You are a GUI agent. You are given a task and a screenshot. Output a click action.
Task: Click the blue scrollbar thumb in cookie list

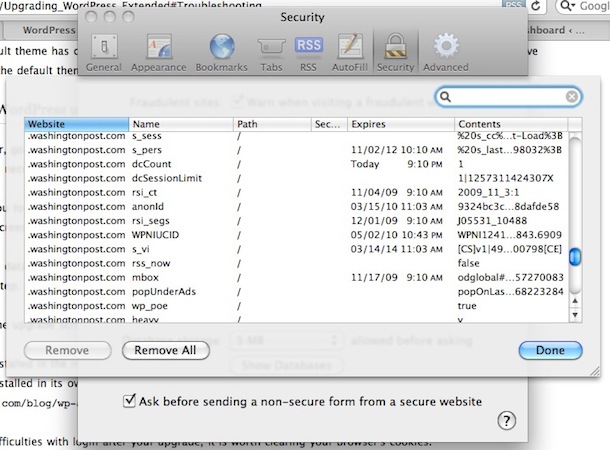point(575,257)
